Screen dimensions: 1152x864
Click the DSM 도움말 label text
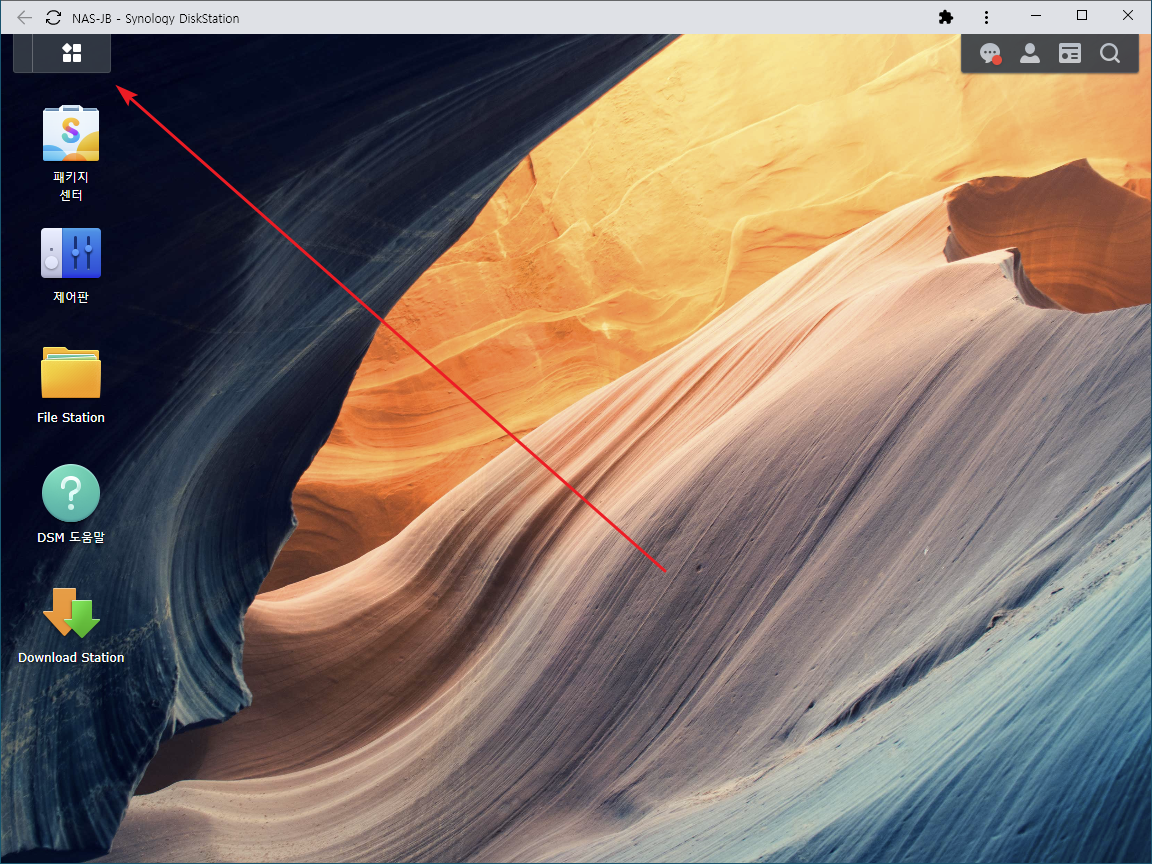click(x=71, y=537)
